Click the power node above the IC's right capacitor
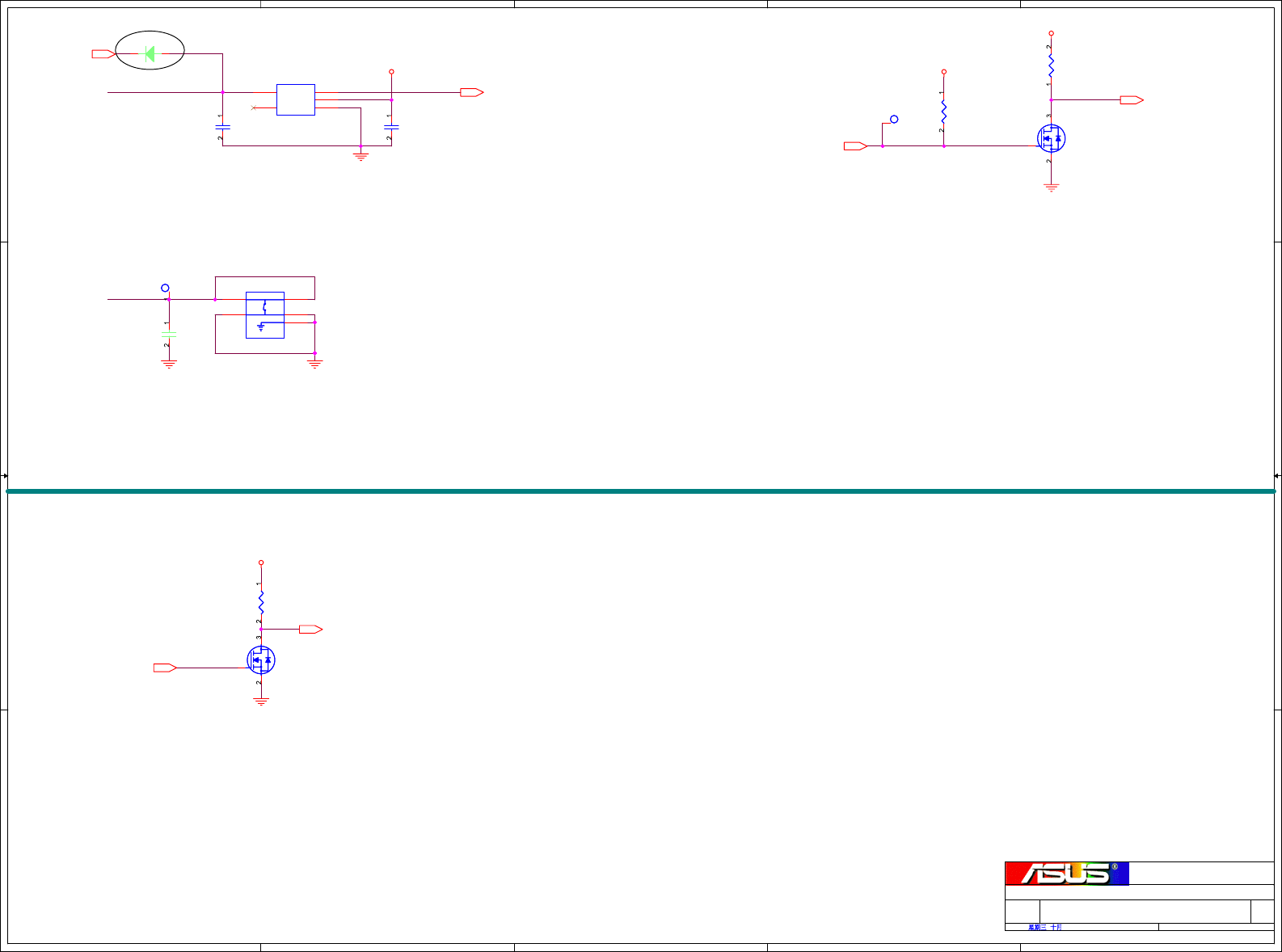Image resolution: width=1282 pixels, height=952 pixels. pos(391,72)
